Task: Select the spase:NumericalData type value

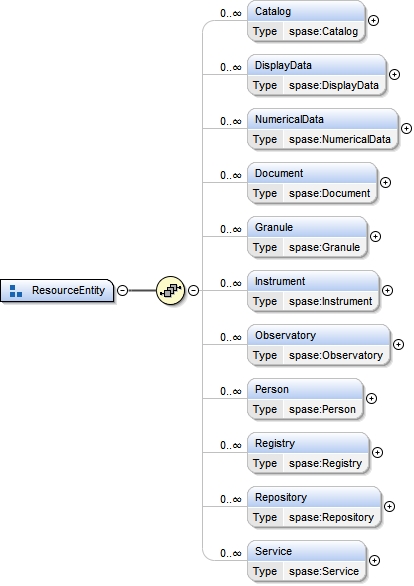Action: (x=340, y=139)
